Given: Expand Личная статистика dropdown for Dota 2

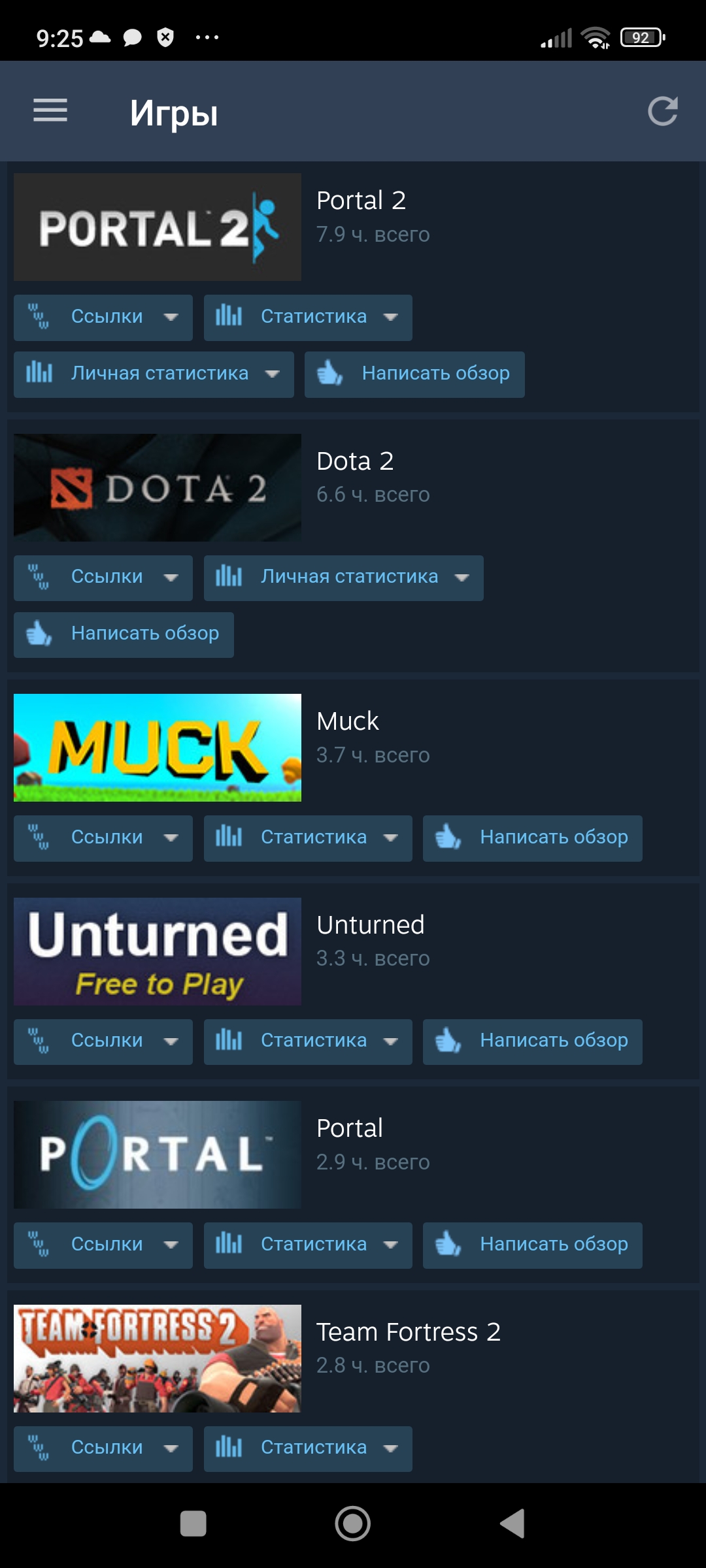Looking at the screenshot, I should 344,578.
